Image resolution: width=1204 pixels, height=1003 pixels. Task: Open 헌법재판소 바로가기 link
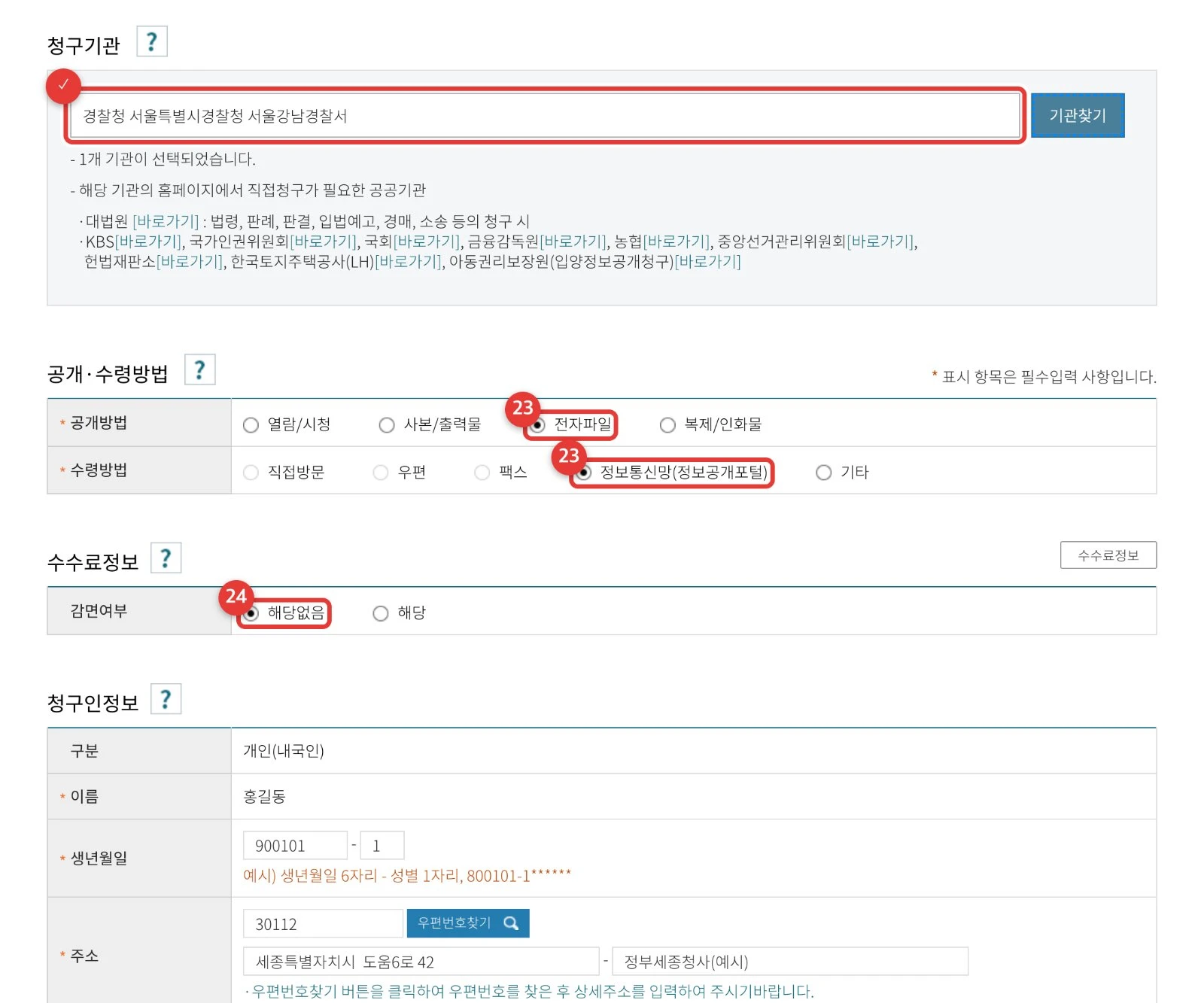[x=190, y=262]
